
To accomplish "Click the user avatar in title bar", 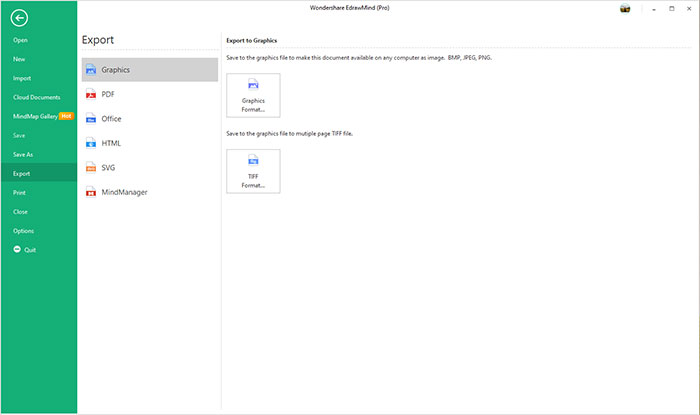I will click(x=626, y=8).
